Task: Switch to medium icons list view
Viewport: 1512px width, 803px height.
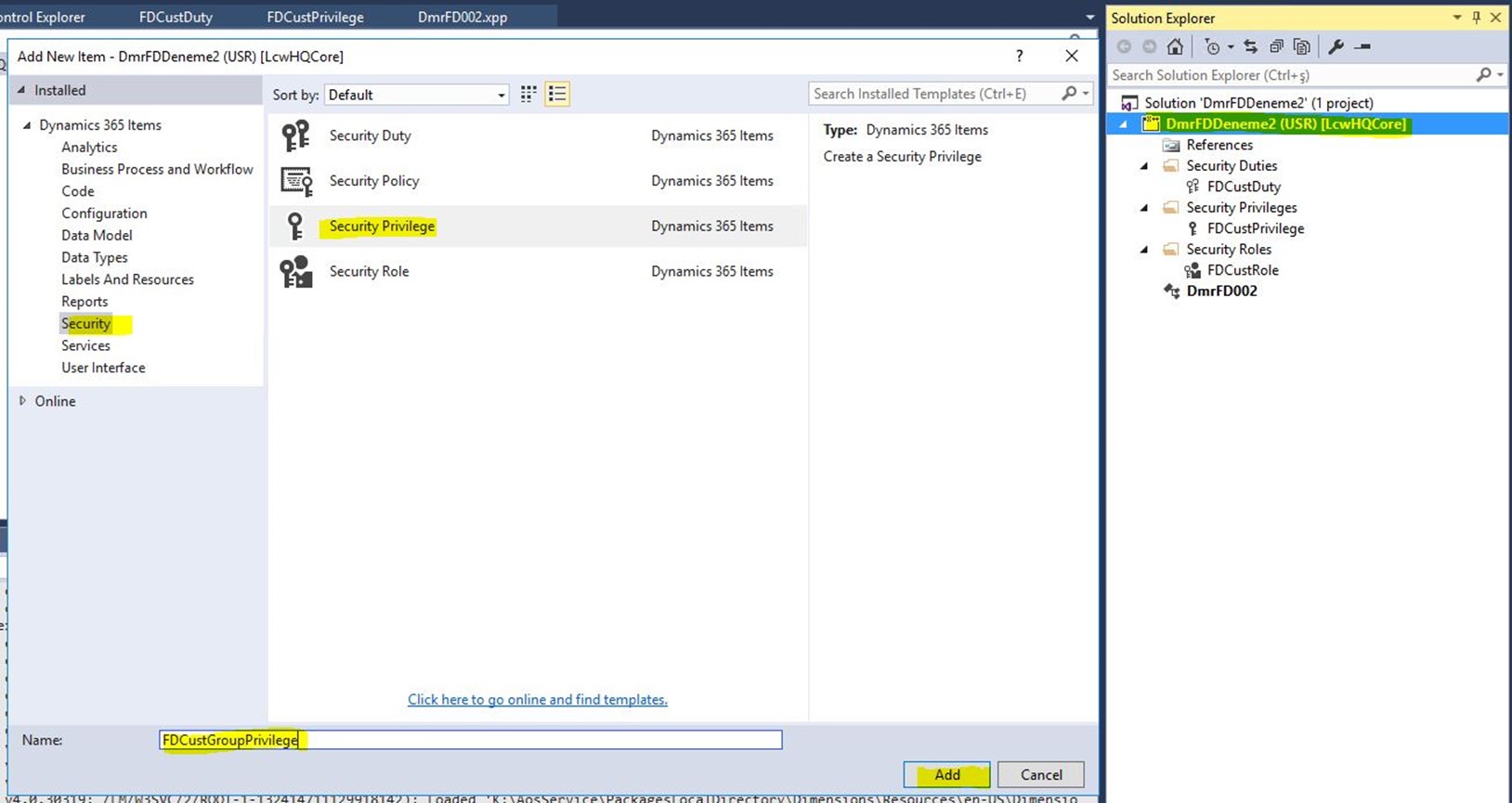Action: pyautogui.click(x=557, y=94)
